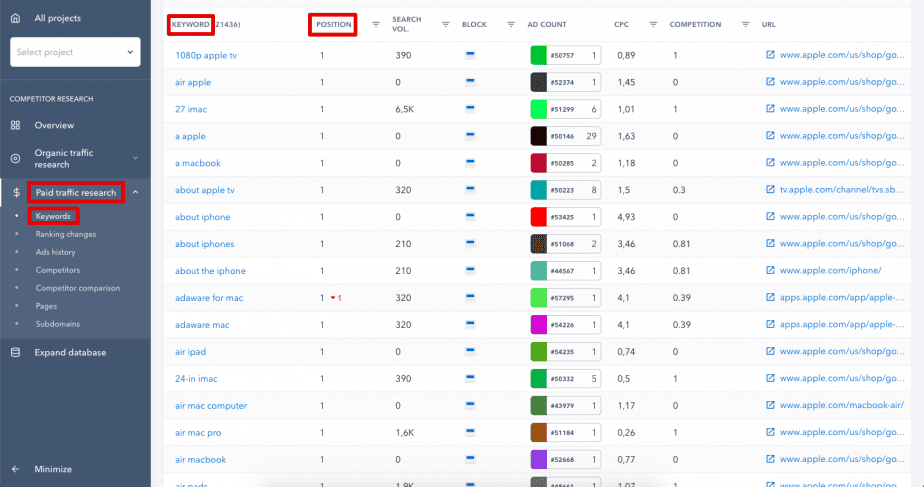924x487 pixels.
Task: Click position change indicator for adaware for mac
Action: click(x=336, y=298)
